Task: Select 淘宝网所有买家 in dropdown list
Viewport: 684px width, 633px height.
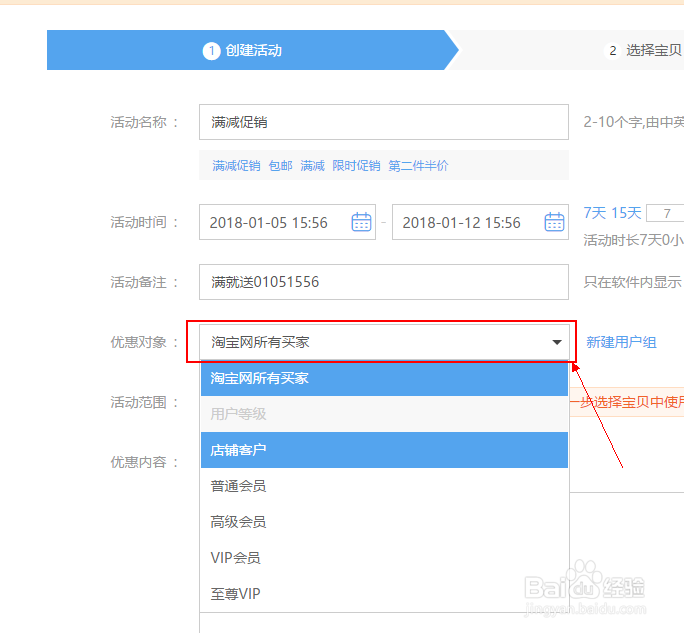Action: [384, 378]
